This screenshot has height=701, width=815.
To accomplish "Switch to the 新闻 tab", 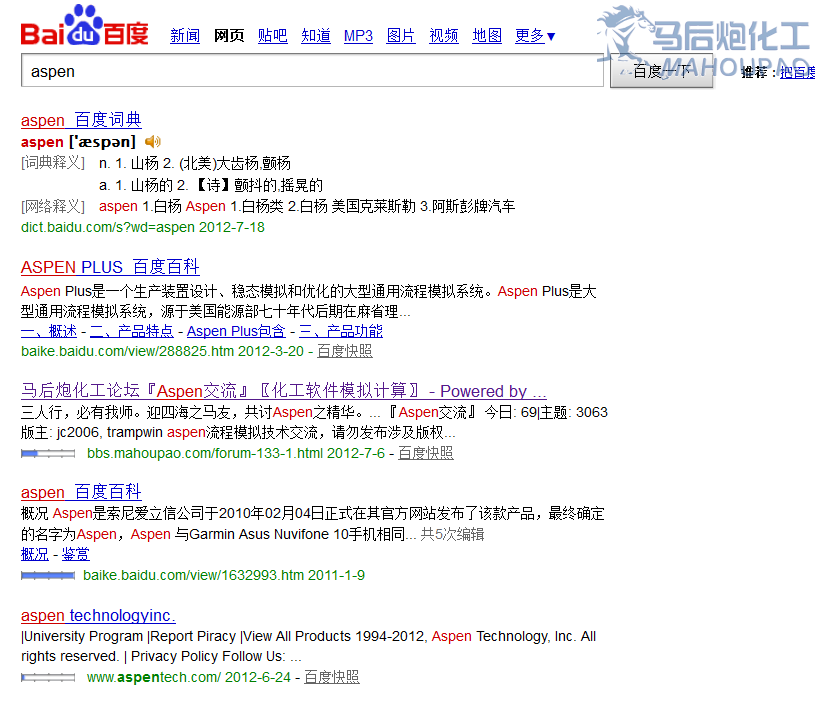I will (x=185, y=36).
